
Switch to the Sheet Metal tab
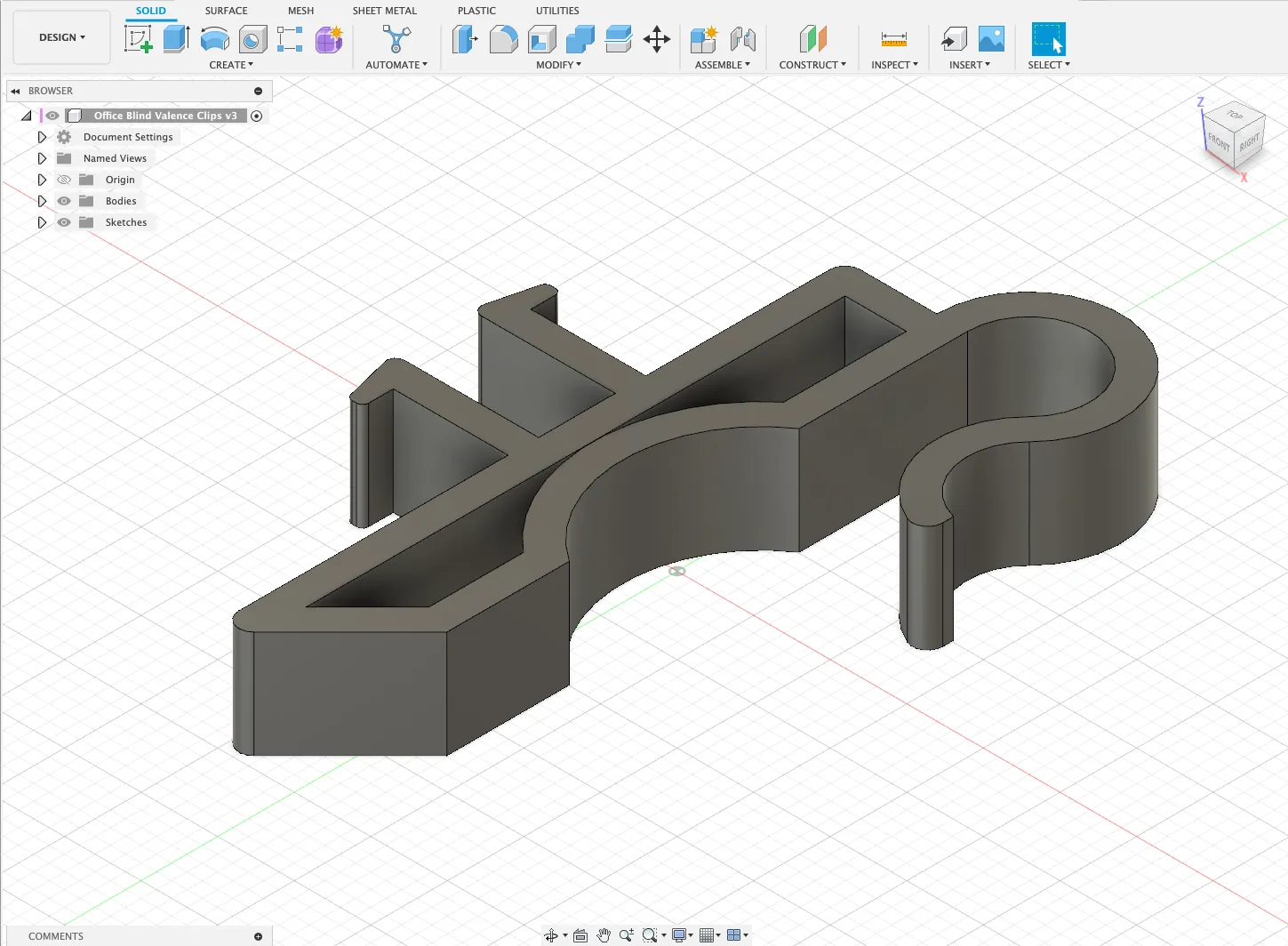(384, 11)
